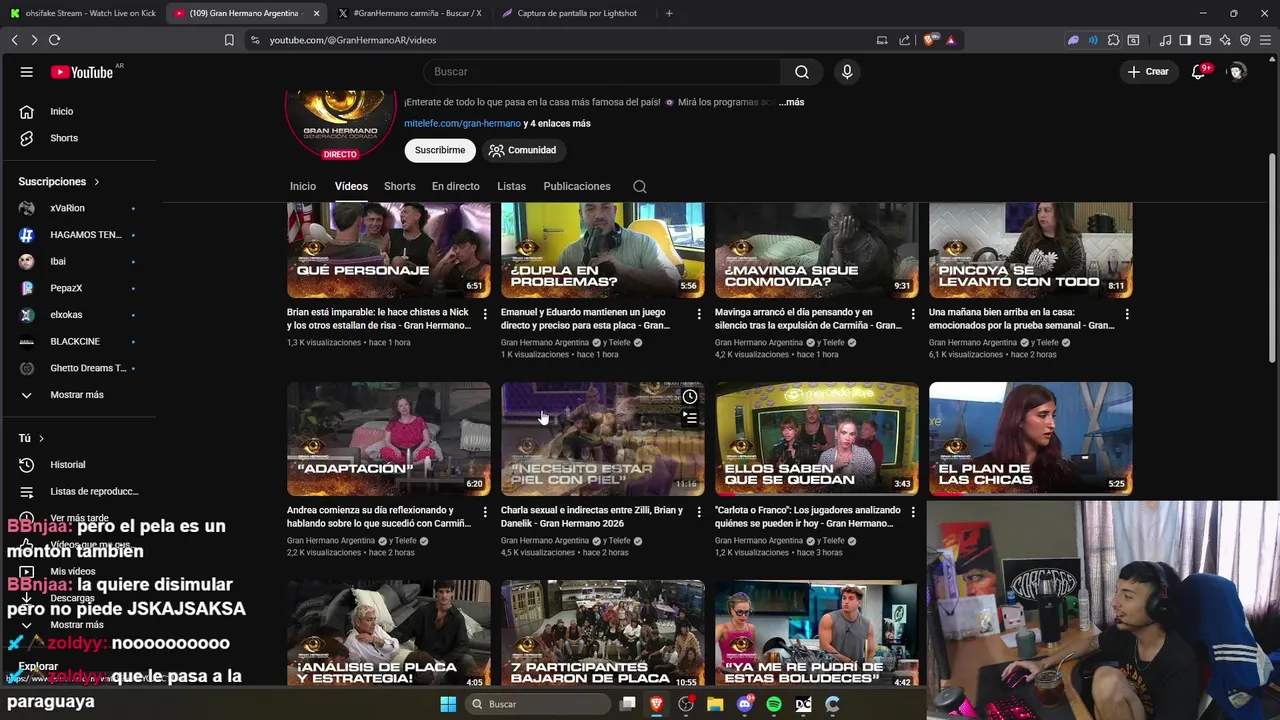Reload the page in the browser
The image size is (1280, 720).
click(54, 40)
